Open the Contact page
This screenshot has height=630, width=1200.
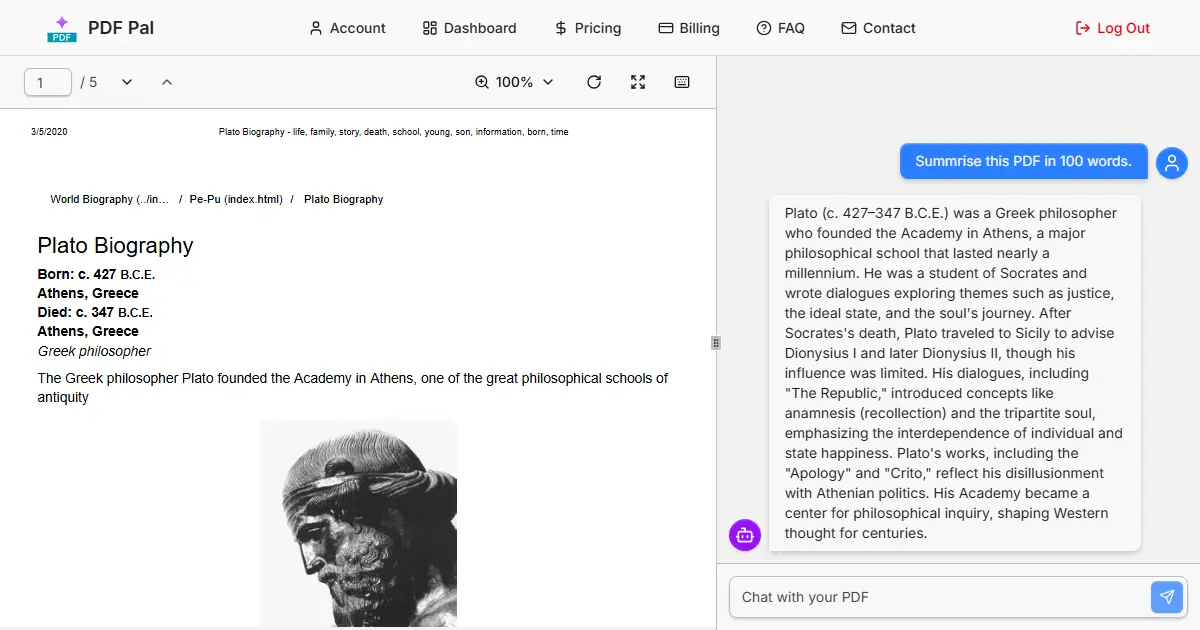[878, 28]
